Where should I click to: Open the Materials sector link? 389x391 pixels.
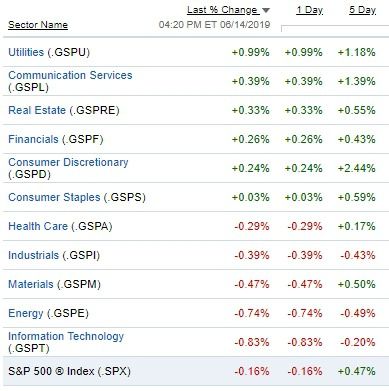[31, 284]
